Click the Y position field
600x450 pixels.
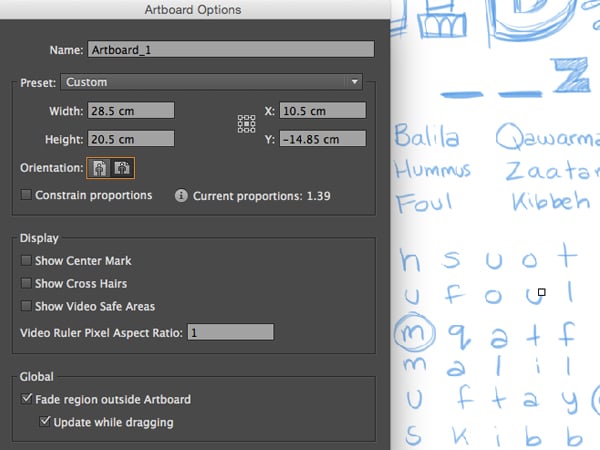(323, 139)
